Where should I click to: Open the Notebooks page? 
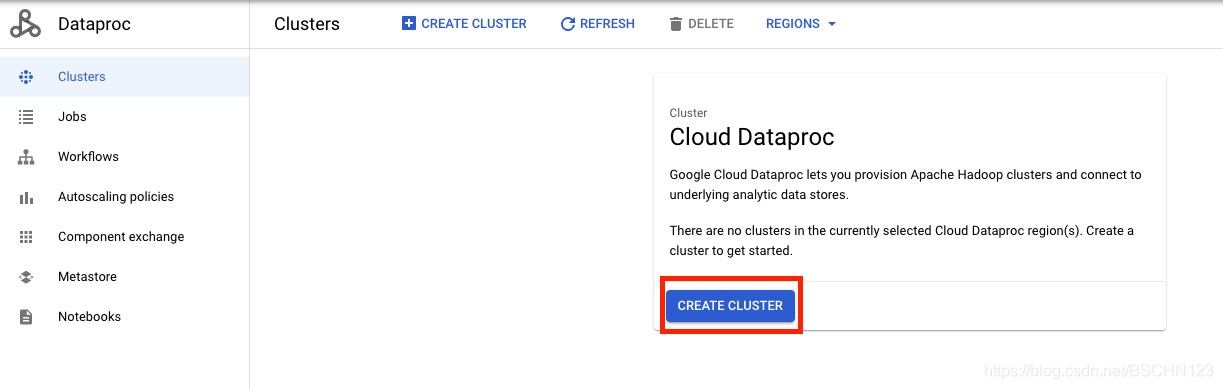pos(124,317)
